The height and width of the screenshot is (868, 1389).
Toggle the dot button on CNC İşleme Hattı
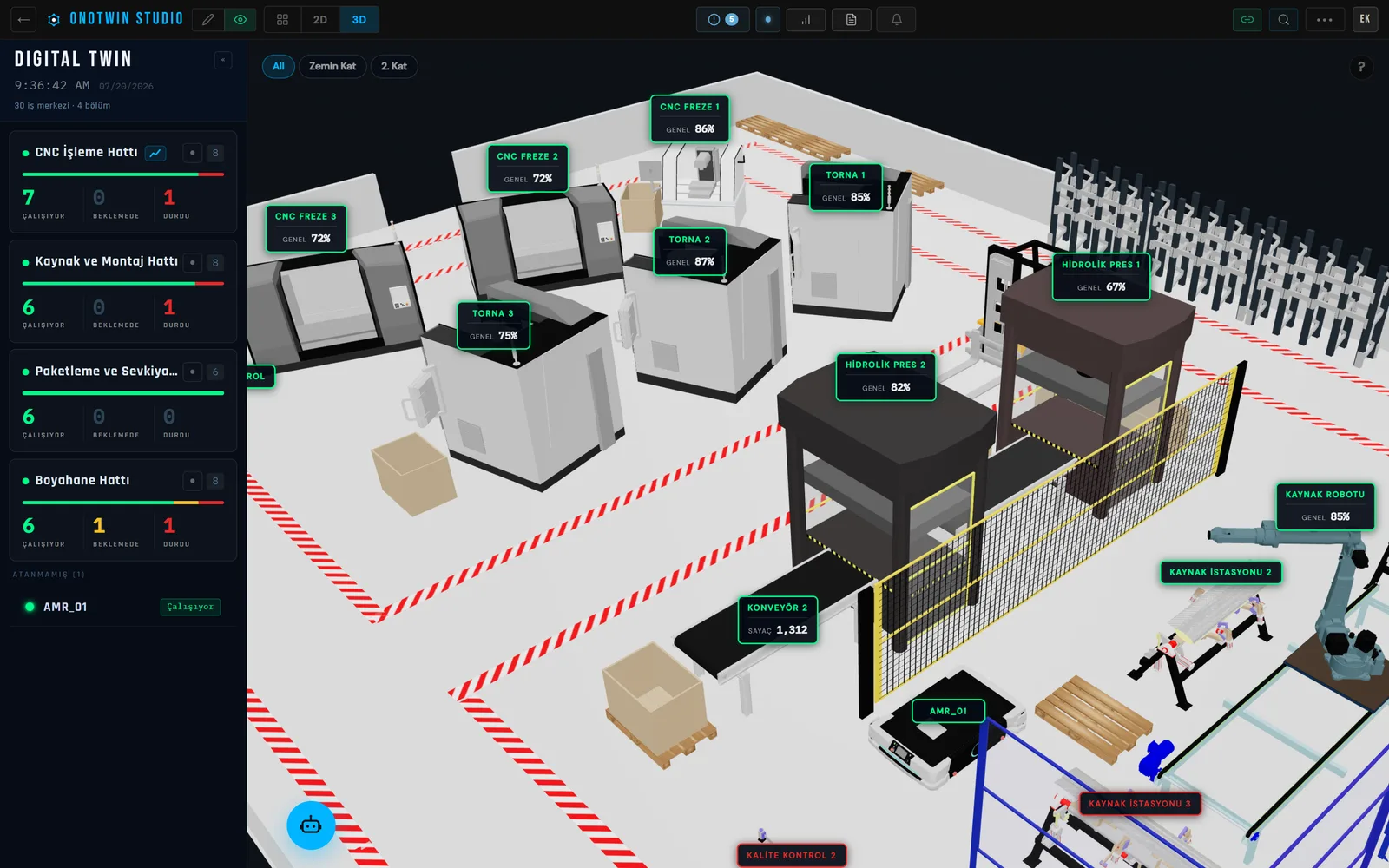(x=193, y=153)
